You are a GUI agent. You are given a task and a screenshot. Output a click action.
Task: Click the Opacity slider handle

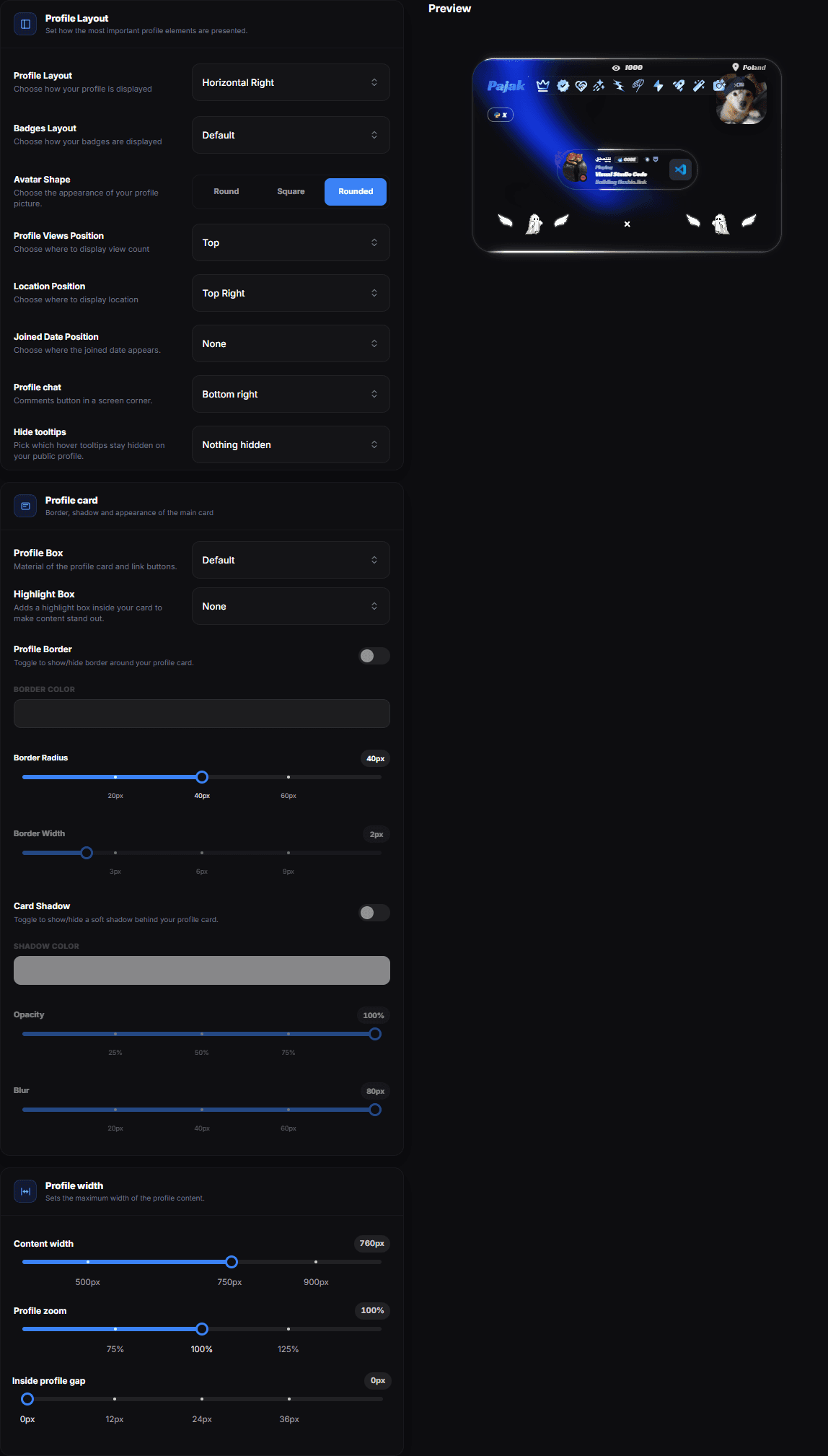click(375, 1034)
